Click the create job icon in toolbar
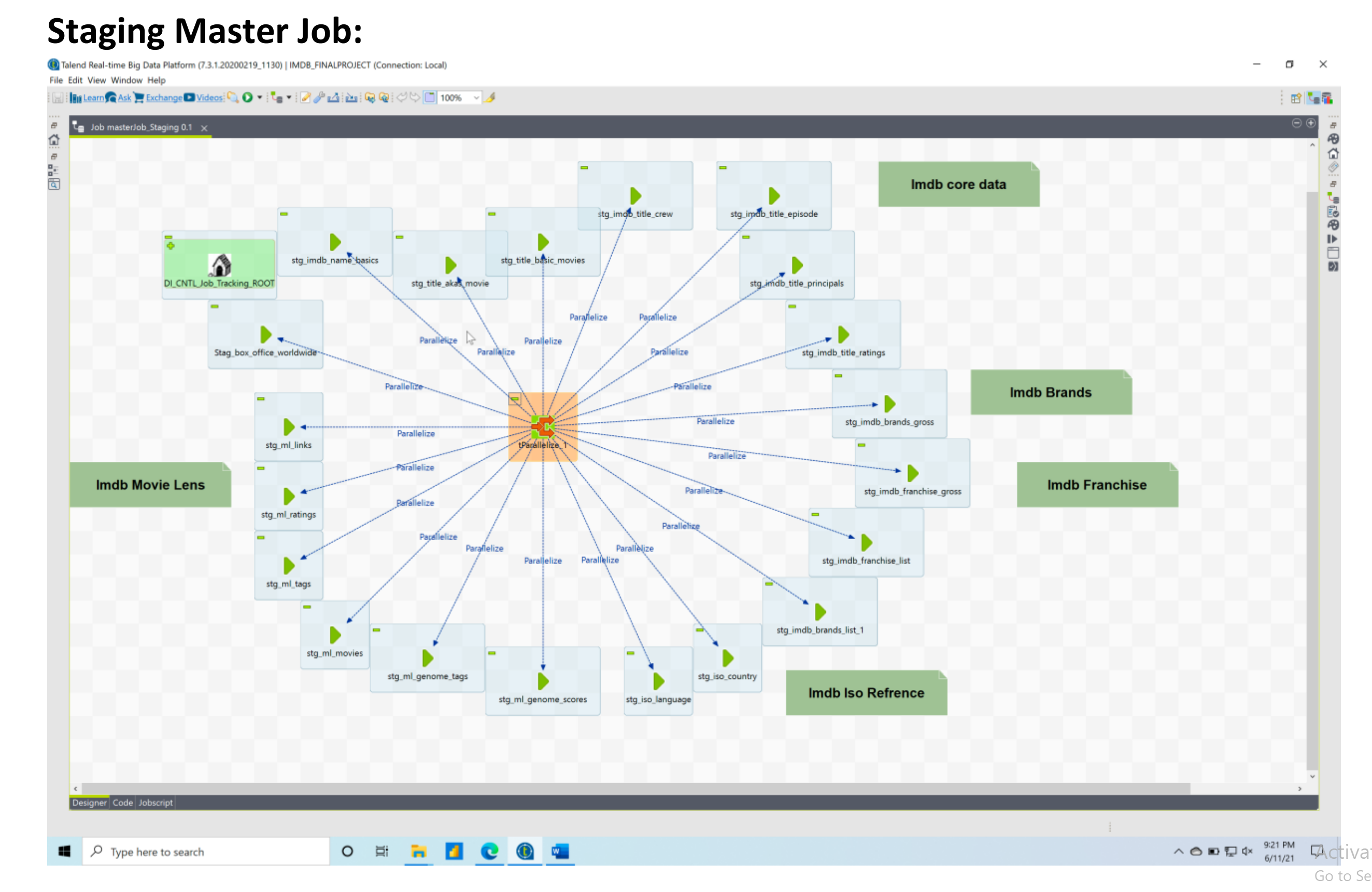1372x892 pixels. pos(277,97)
